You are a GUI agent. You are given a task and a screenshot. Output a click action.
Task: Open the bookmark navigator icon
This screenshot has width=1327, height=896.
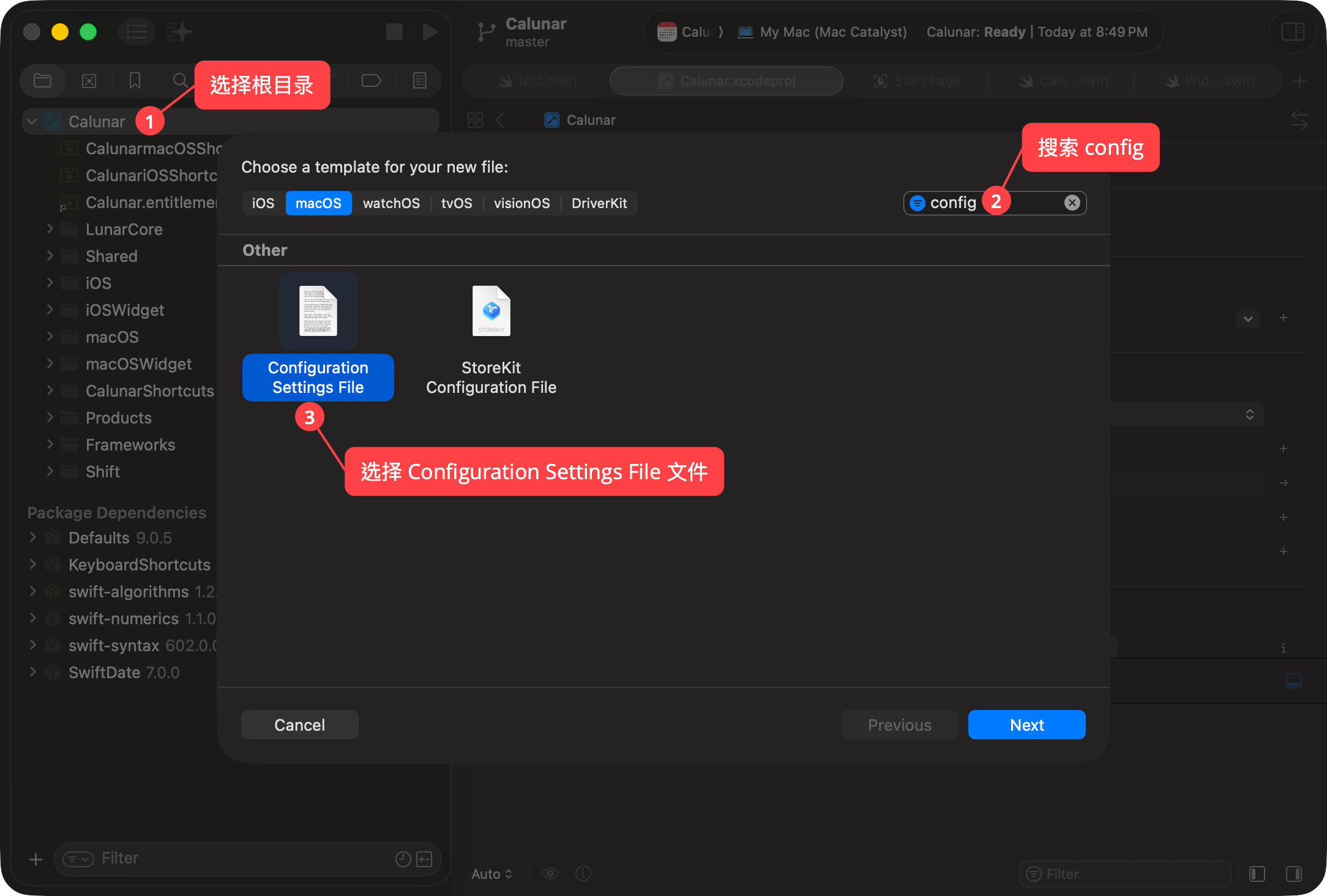pos(135,81)
